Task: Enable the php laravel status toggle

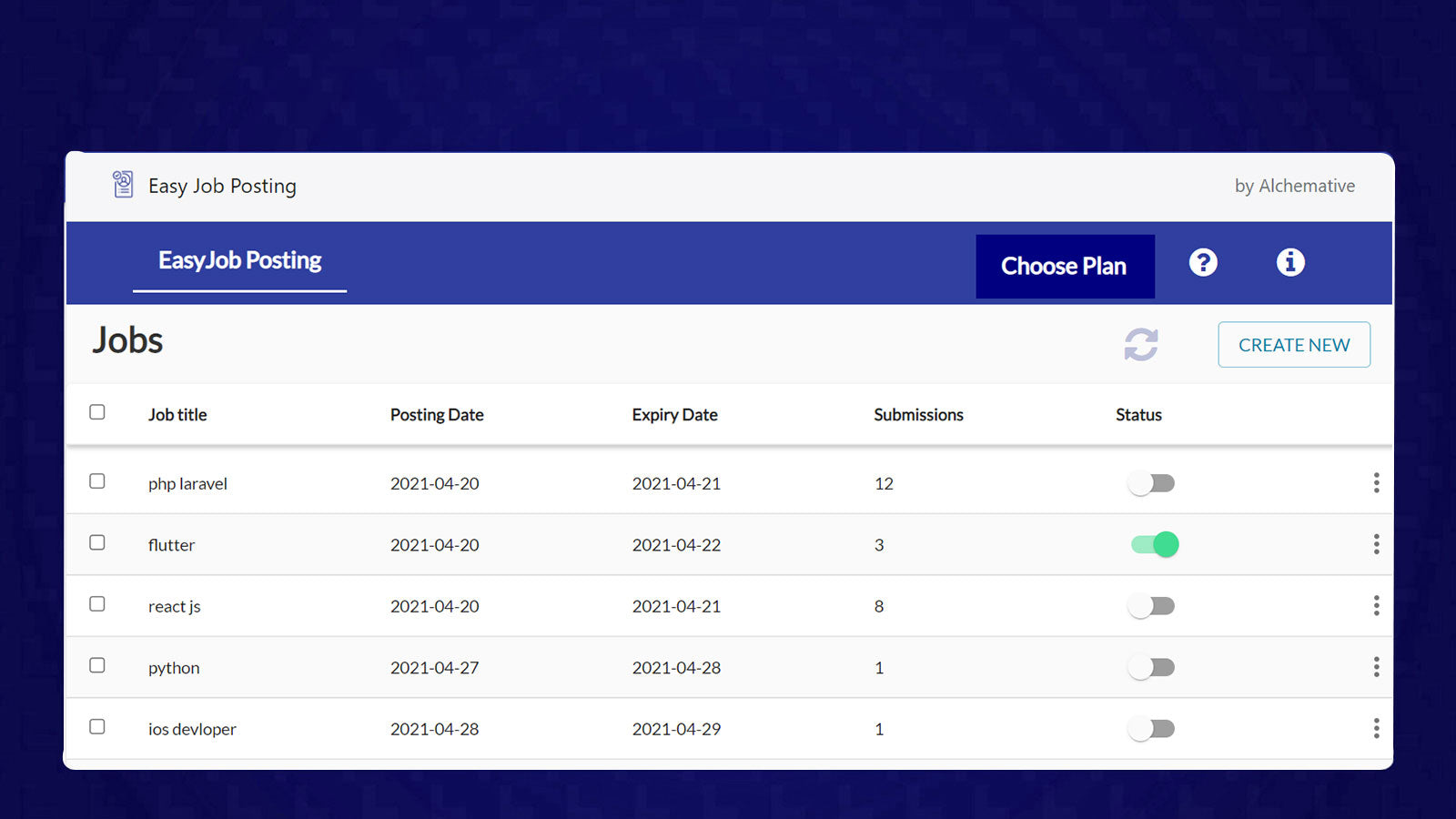Action: coord(1151,483)
